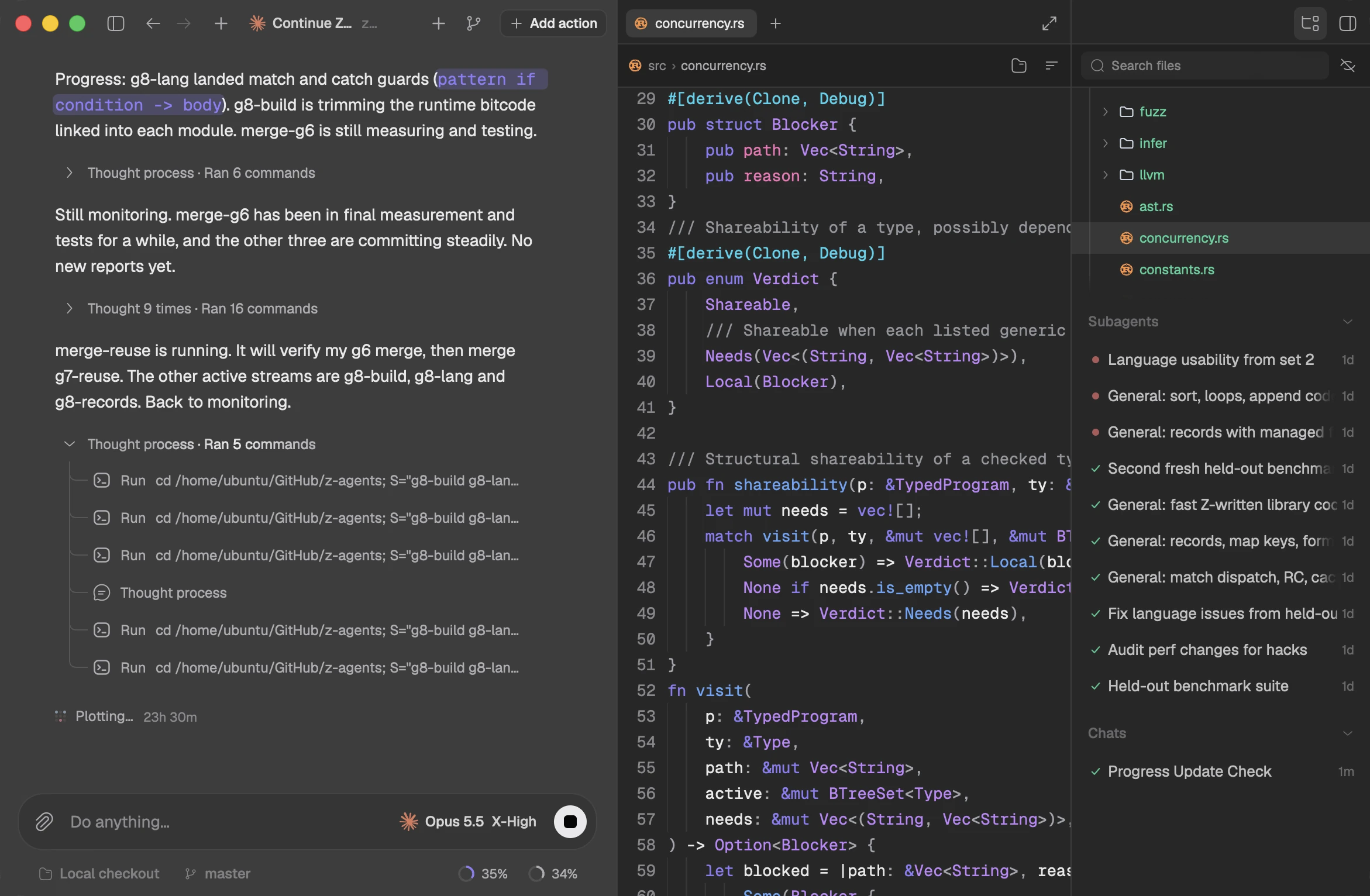1370x896 pixels.
Task: Stop the running task with stop button
Action: [x=570, y=822]
